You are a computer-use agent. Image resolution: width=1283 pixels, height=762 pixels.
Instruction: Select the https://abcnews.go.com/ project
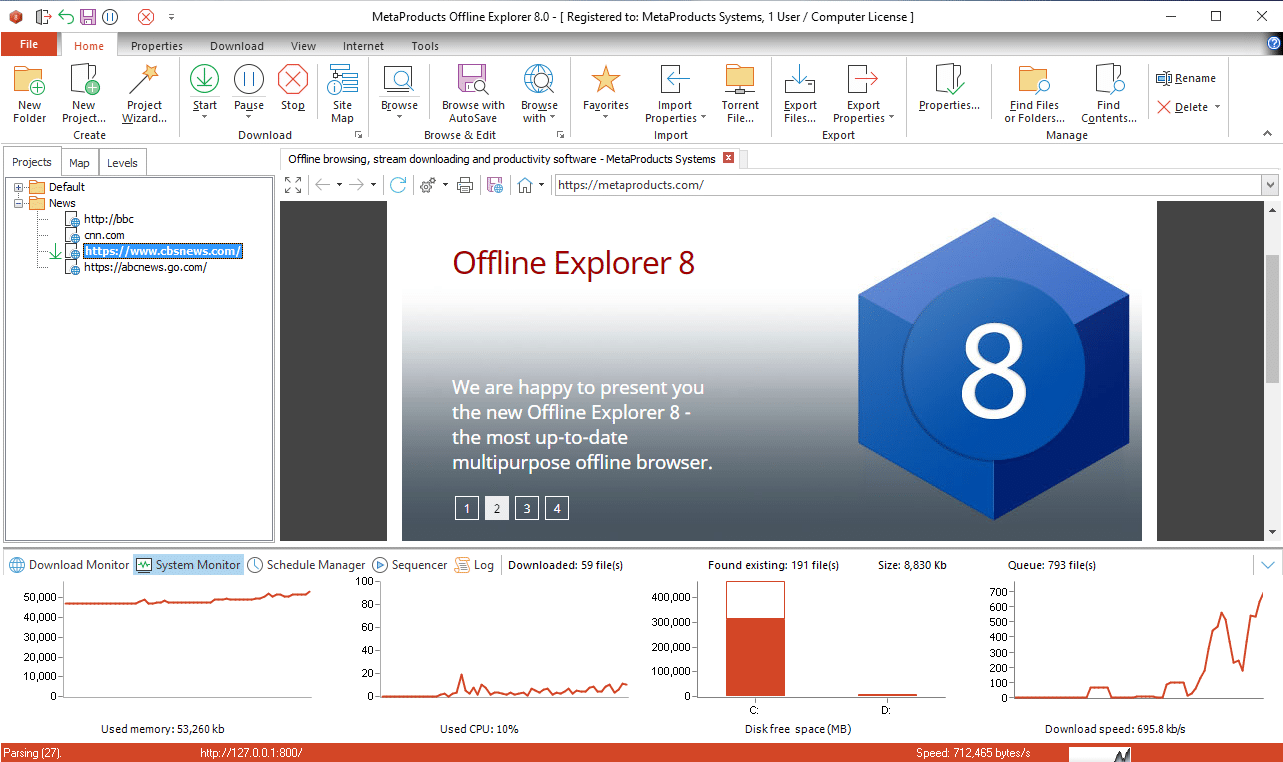(x=145, y=267)
